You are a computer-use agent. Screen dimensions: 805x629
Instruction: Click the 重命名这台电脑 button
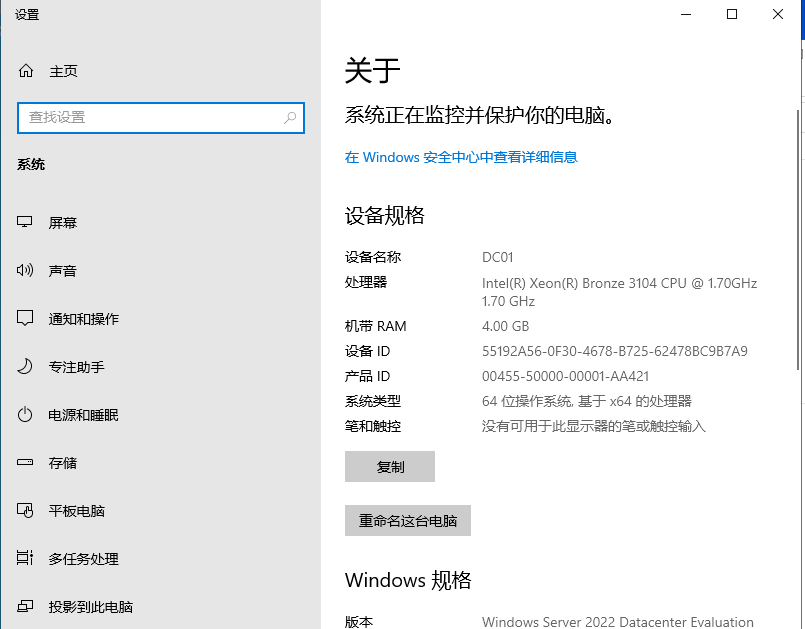click(408, 521)
